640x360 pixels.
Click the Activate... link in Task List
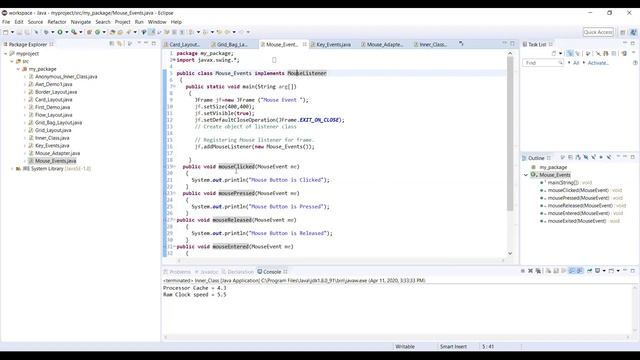coord(598,63)
